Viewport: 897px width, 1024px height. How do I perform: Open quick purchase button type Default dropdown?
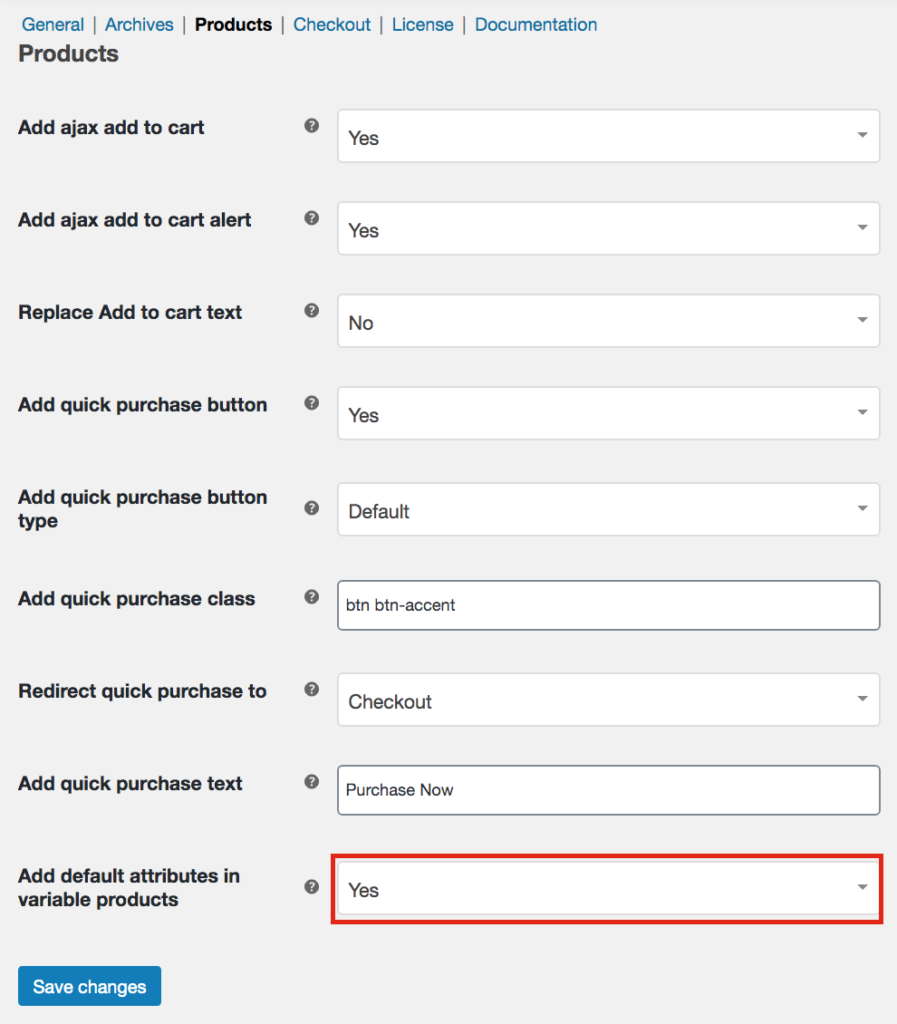[x=608, y=509]
